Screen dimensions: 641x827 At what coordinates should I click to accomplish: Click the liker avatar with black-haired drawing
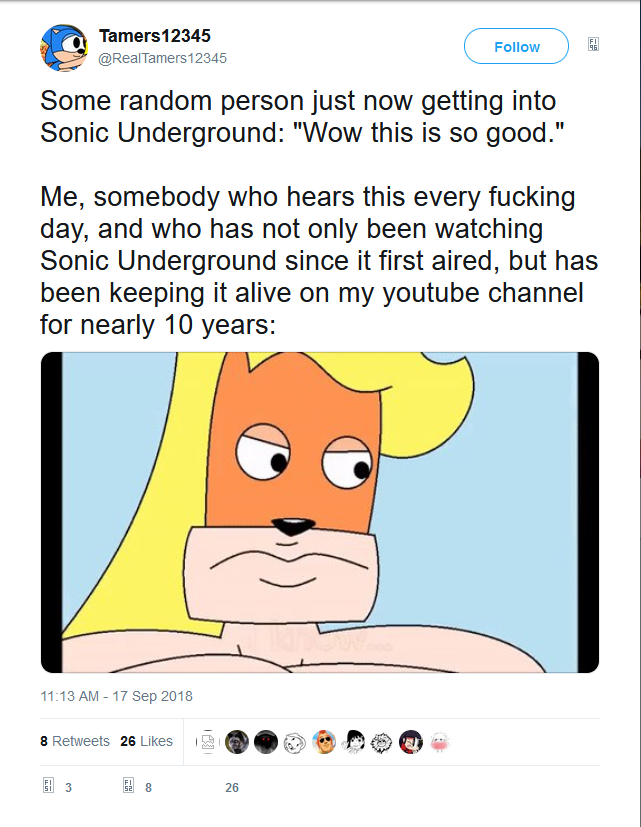click(353, 742)
